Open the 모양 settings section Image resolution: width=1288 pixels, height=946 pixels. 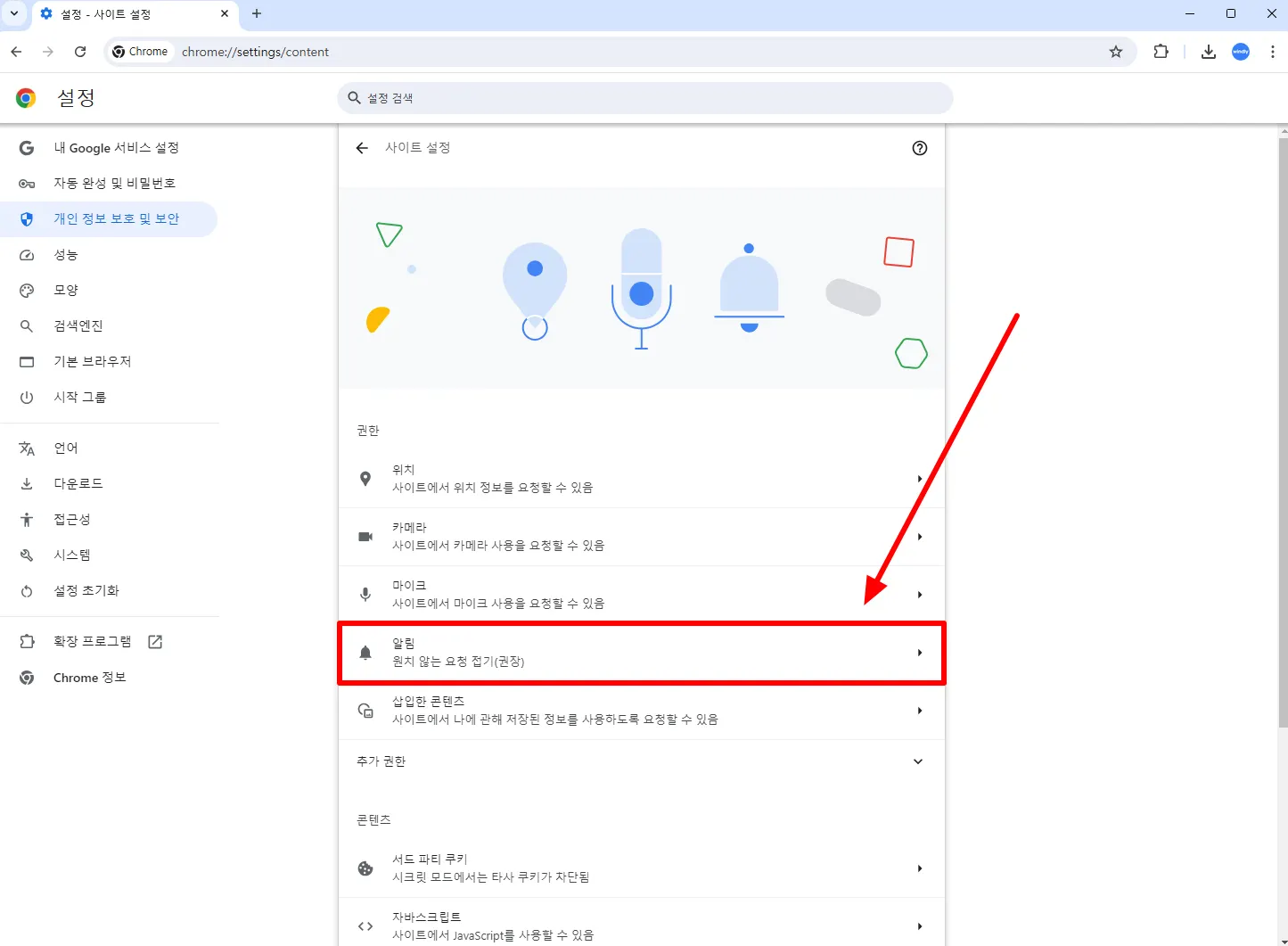point(109,291)
